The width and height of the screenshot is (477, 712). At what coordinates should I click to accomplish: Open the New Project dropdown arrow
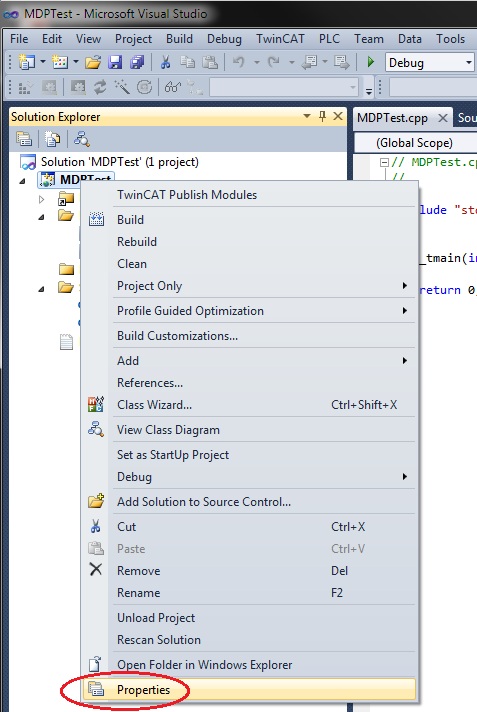pos(43,62)
